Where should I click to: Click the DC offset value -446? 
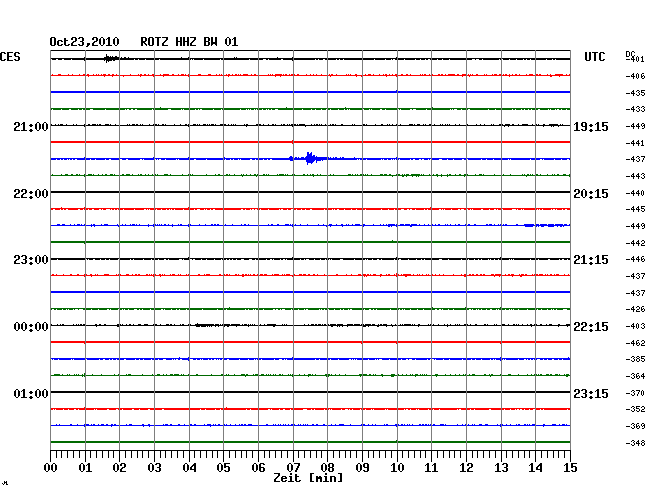tap(635, 259)
